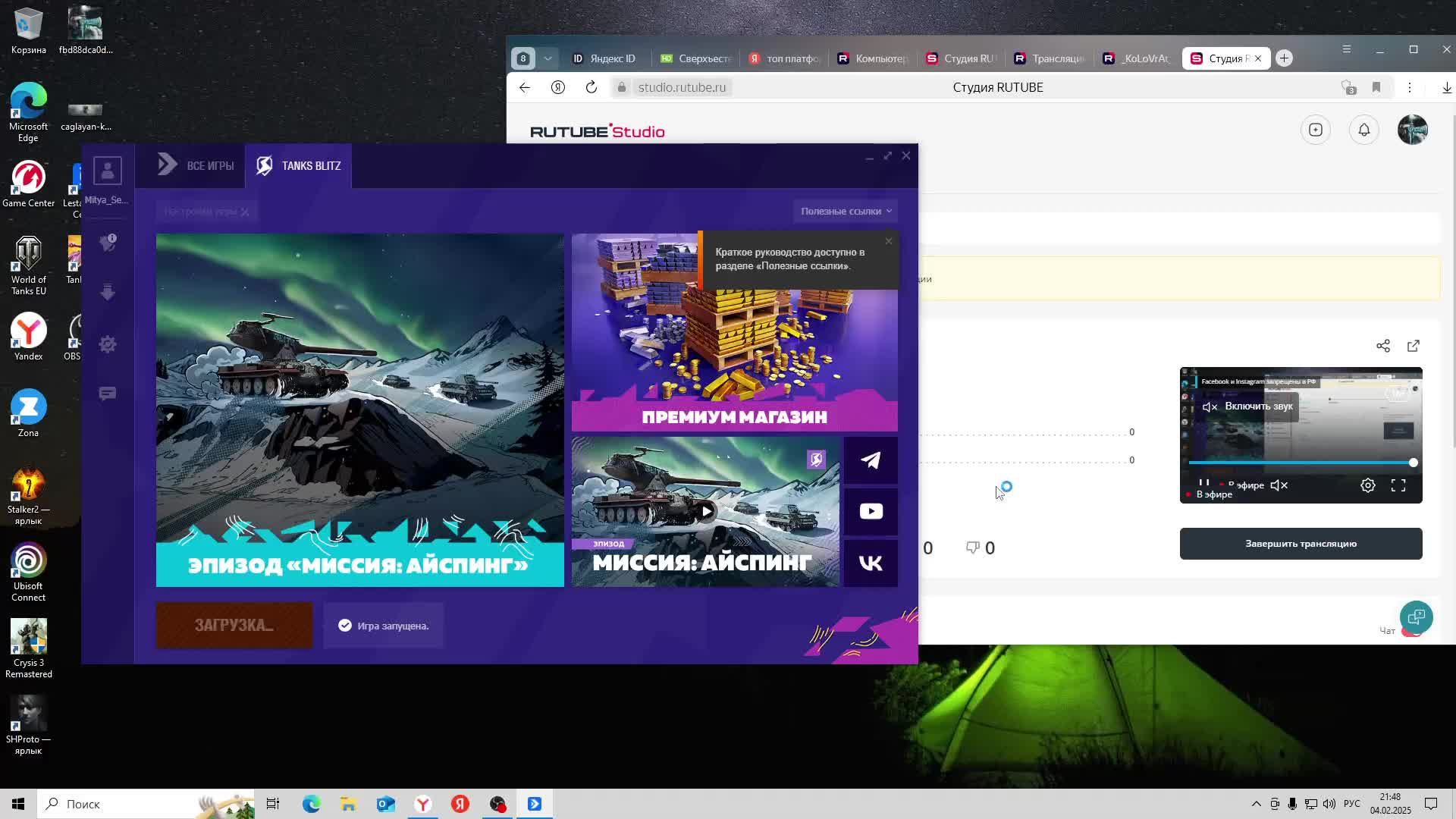Open launcher settings gear in sidebar

108,344
